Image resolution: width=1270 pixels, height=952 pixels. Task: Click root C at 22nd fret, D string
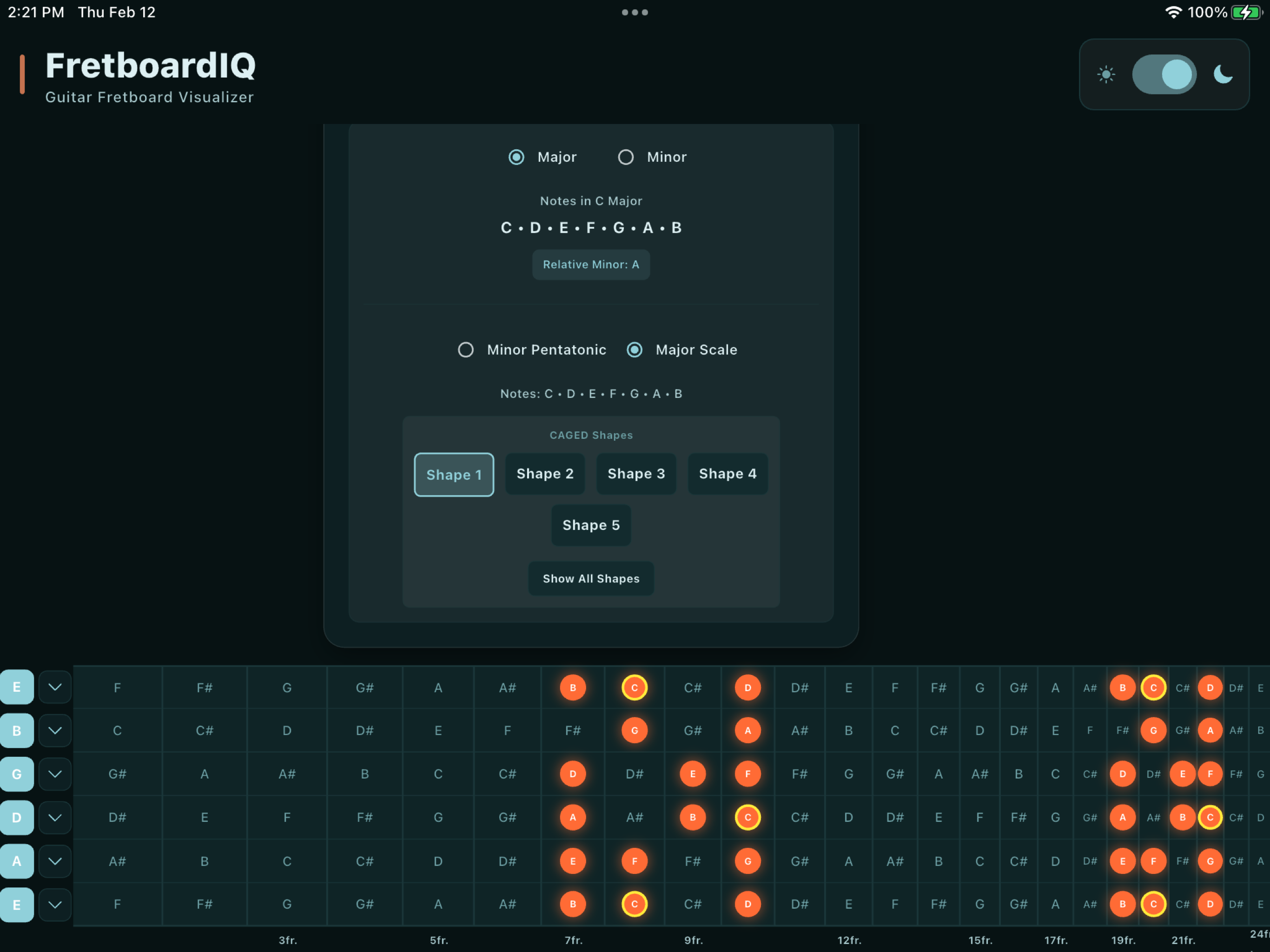point(1210,818)
